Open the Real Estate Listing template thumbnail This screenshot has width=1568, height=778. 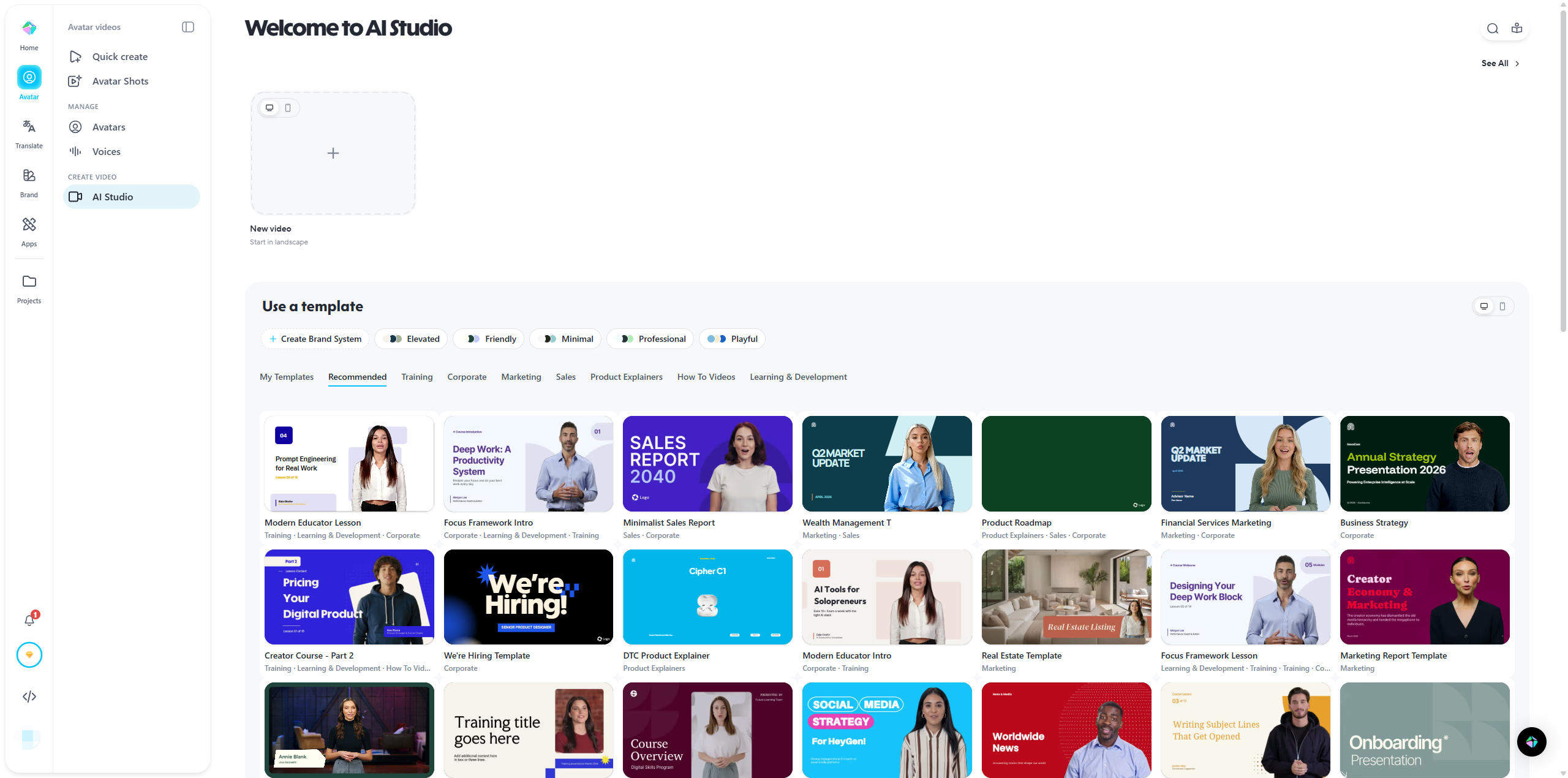coord(1066,597)
